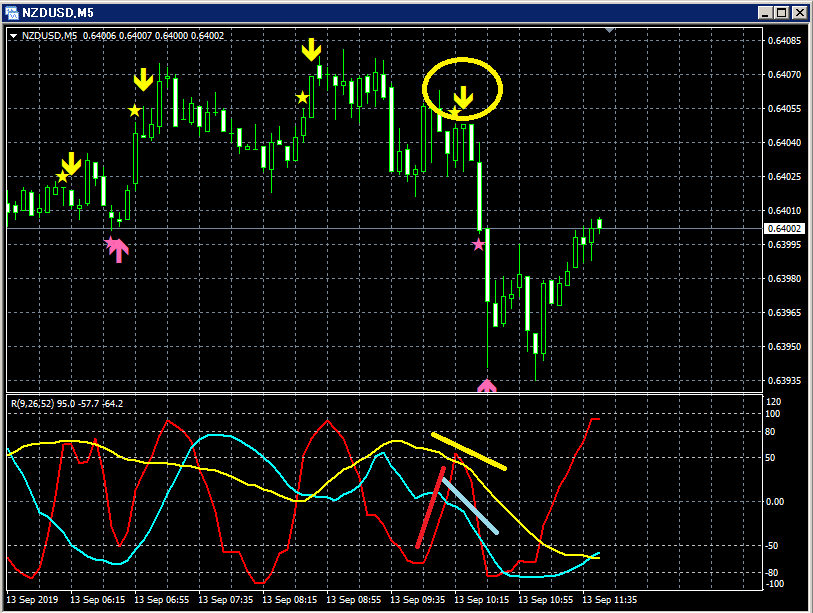Click the 'R(9,26,52) 95.0 -57.7 -64.2' indicator label
The width and height of the screenshot is (813, 613).
67,403
